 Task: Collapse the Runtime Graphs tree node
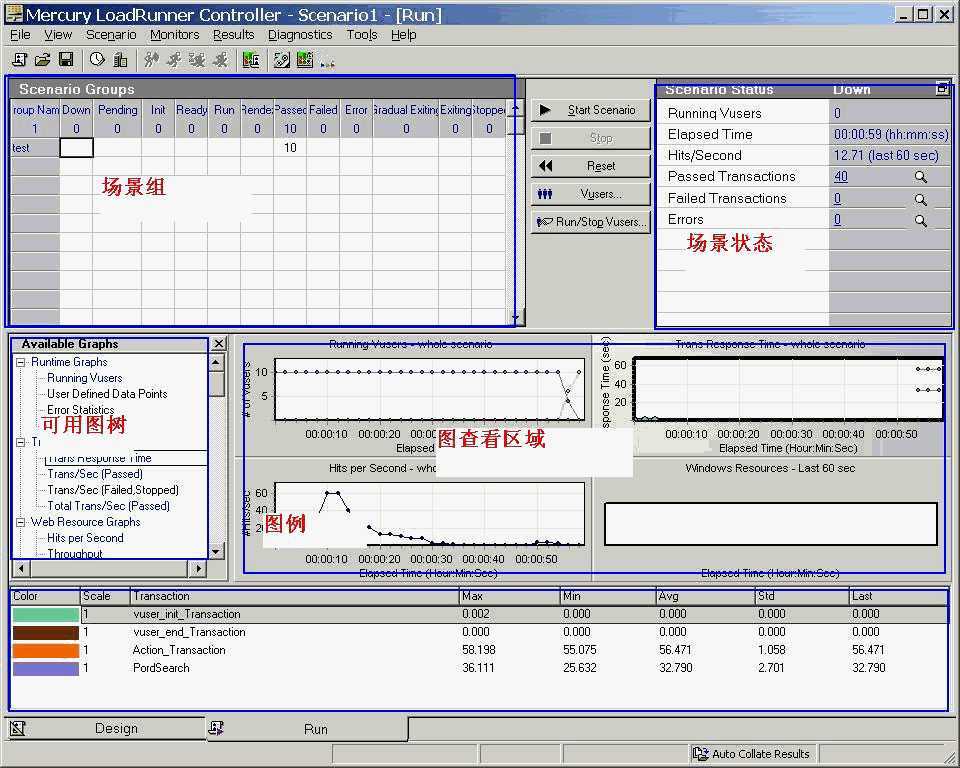point(20,362)
